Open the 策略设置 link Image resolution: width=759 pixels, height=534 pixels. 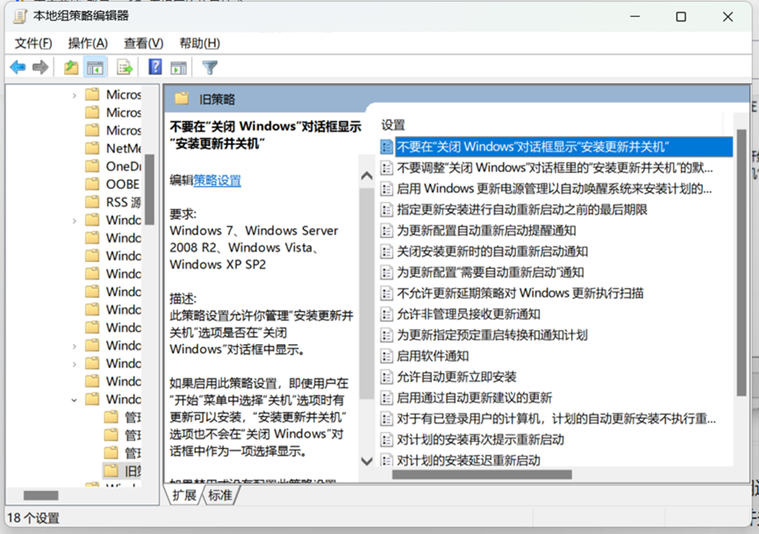click(x=217, y=181)
